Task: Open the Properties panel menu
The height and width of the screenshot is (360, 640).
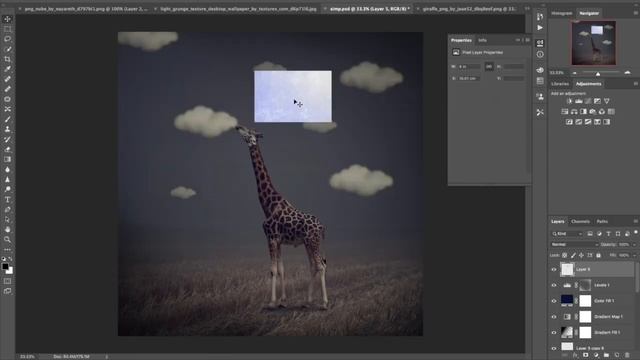Action: coord(528,40)
